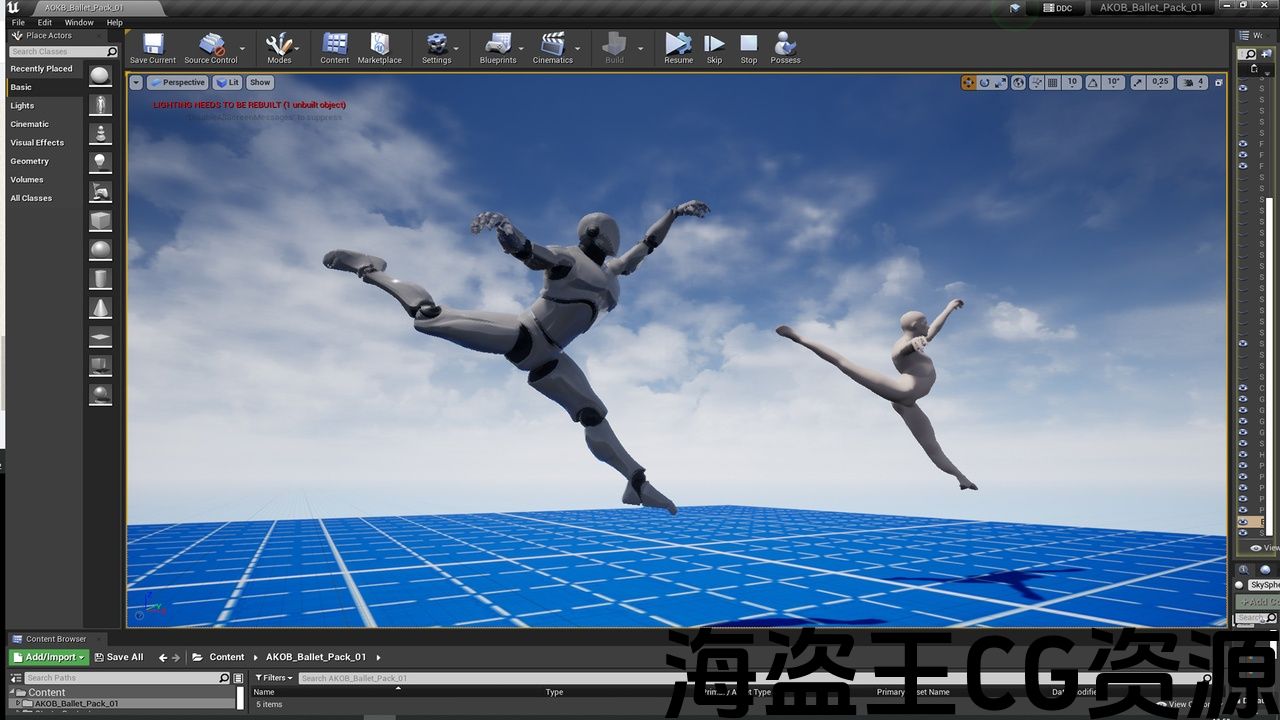Click the Content toolbar icon

coord(334,46)
